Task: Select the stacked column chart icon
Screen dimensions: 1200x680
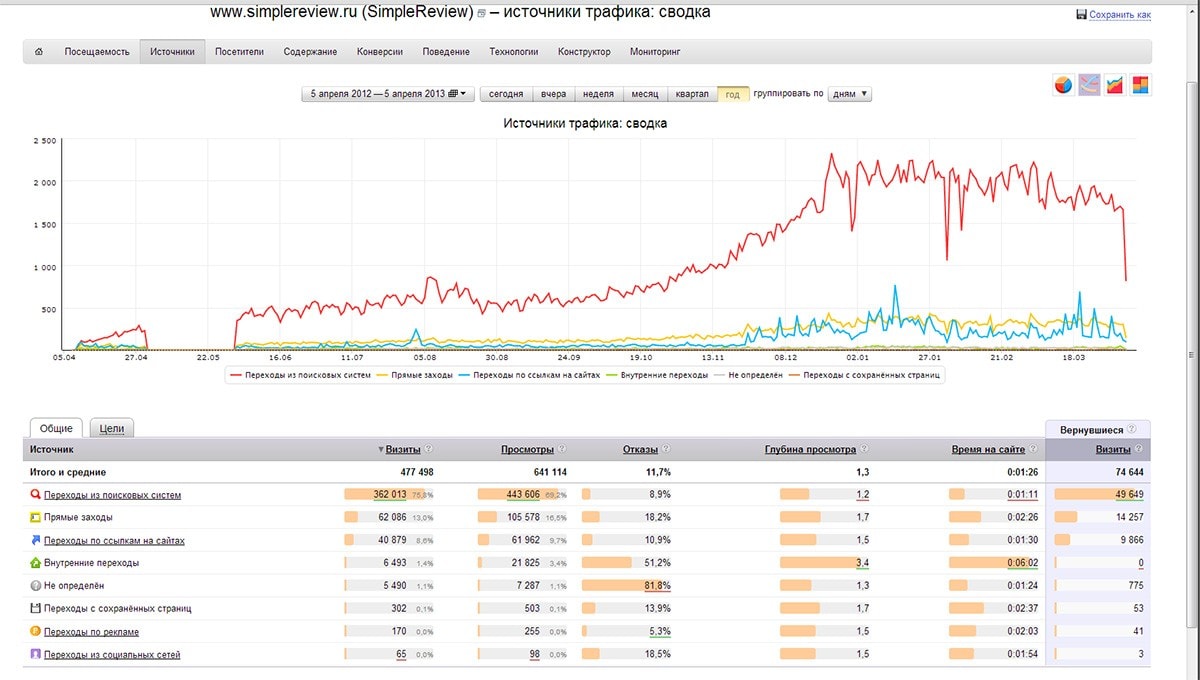Action: pos(1140,86)
